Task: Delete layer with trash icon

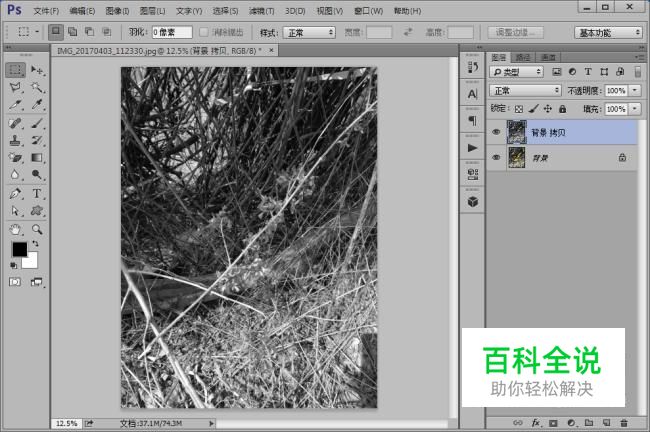Action: [x=624, y=423]
